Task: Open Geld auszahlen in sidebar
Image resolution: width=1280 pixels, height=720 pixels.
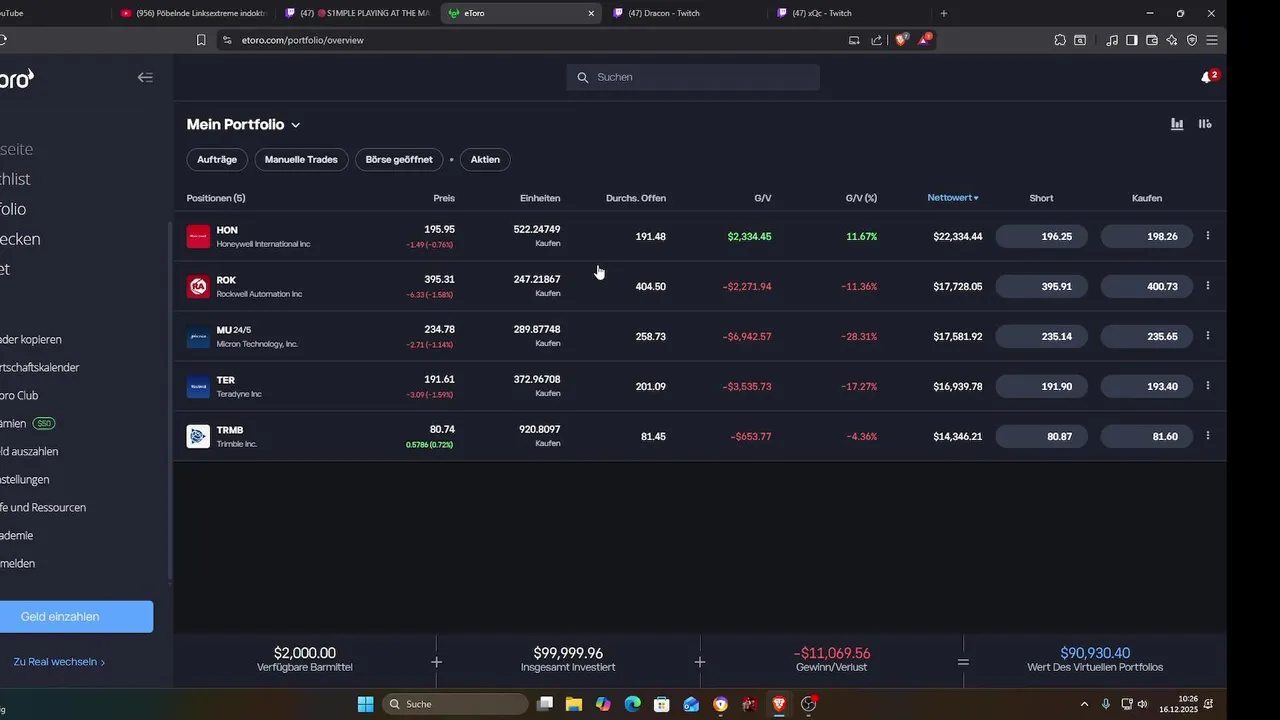Action: (x=29, y=451)
